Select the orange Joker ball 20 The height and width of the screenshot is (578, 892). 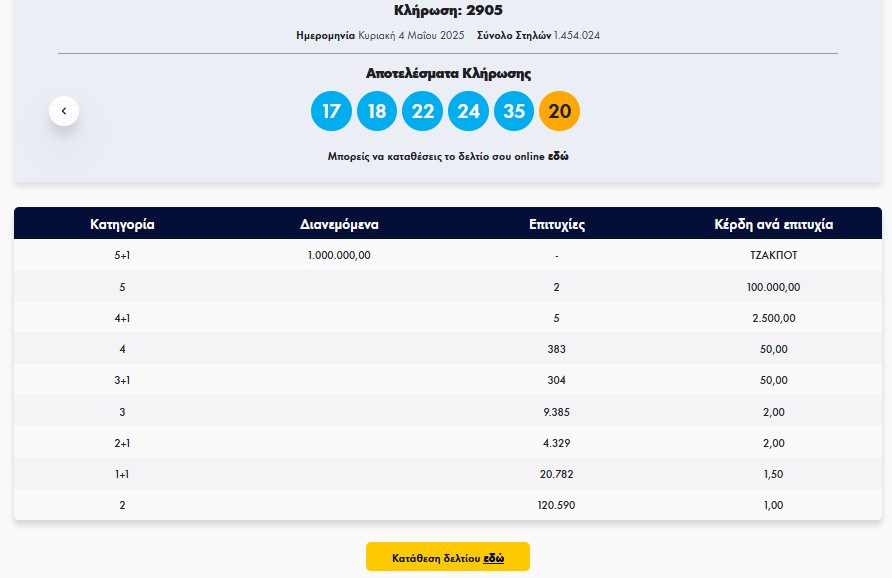coord(559,111)
